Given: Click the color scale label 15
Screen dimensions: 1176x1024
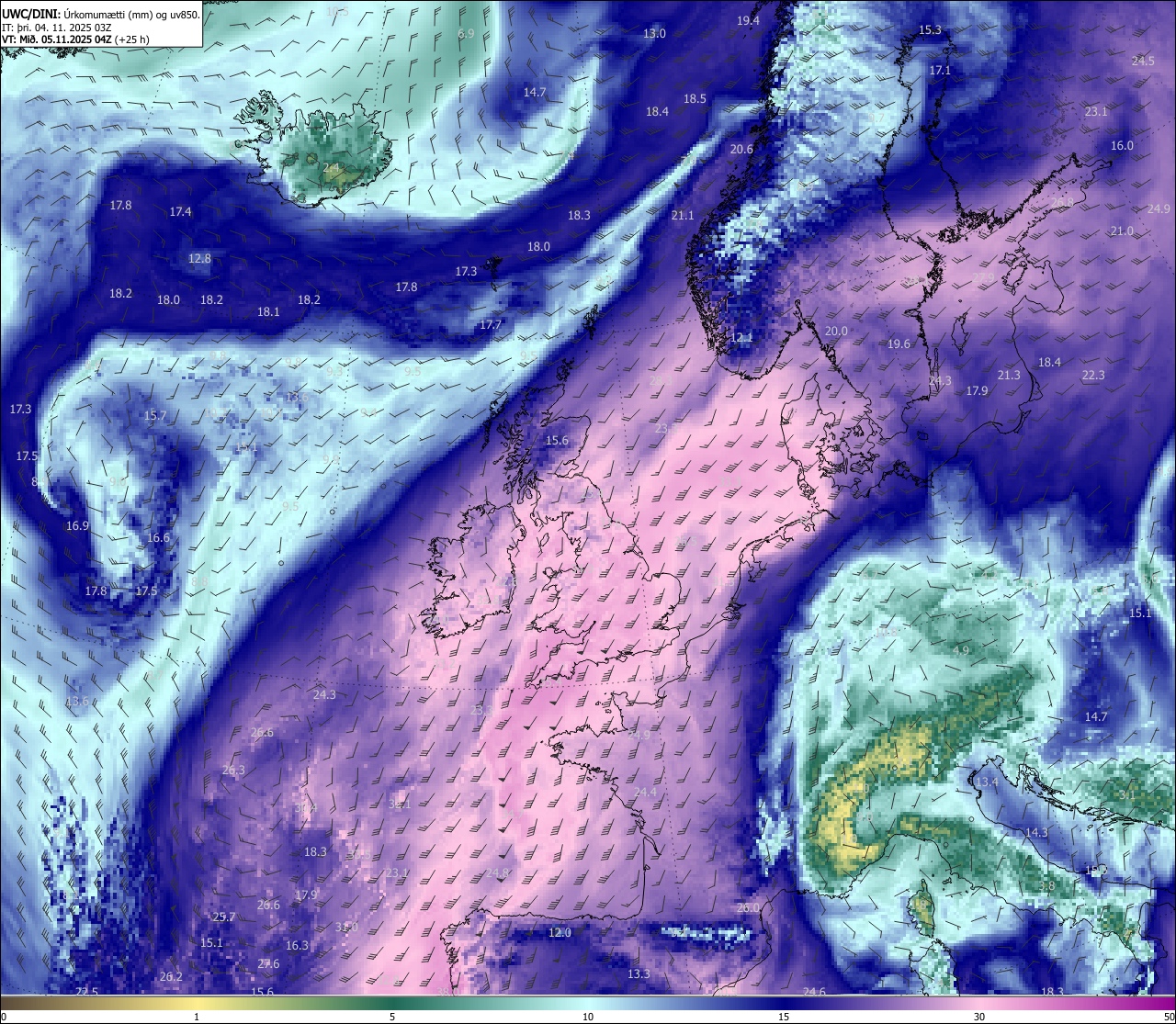Looking at the screenshot, I should pyautogui.click(x=784, y=1017).
